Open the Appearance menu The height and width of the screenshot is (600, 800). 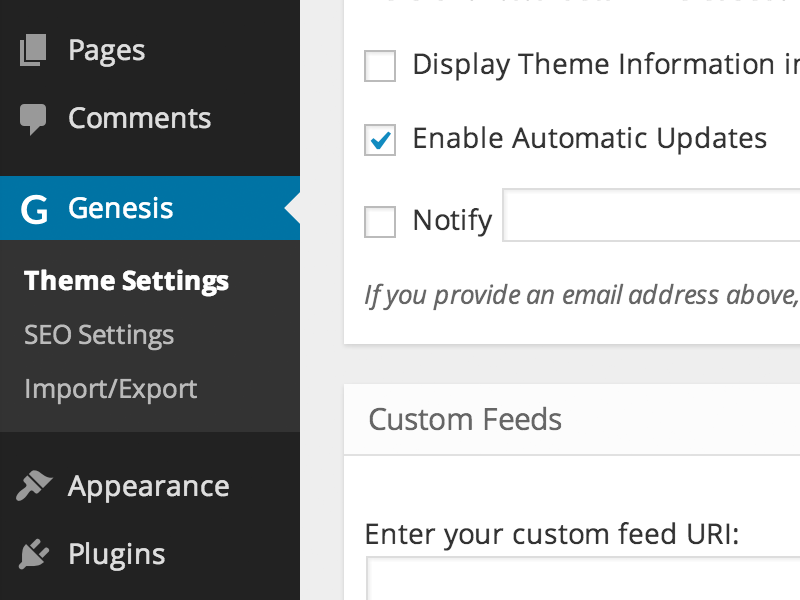[148, 485]
